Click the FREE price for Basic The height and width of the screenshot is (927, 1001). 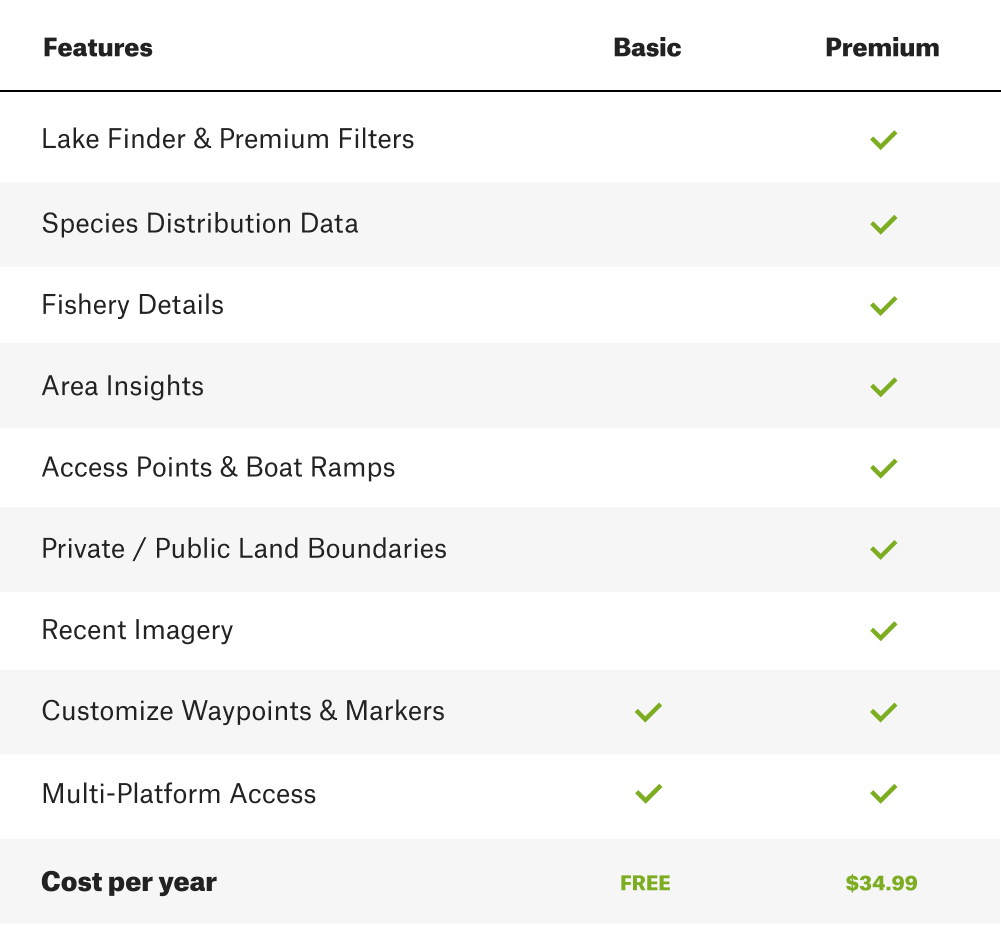click(x=645, y=883)
